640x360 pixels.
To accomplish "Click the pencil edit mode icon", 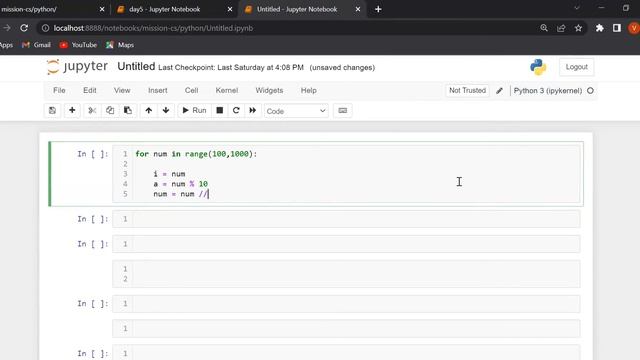I will (x=499, y=91).
